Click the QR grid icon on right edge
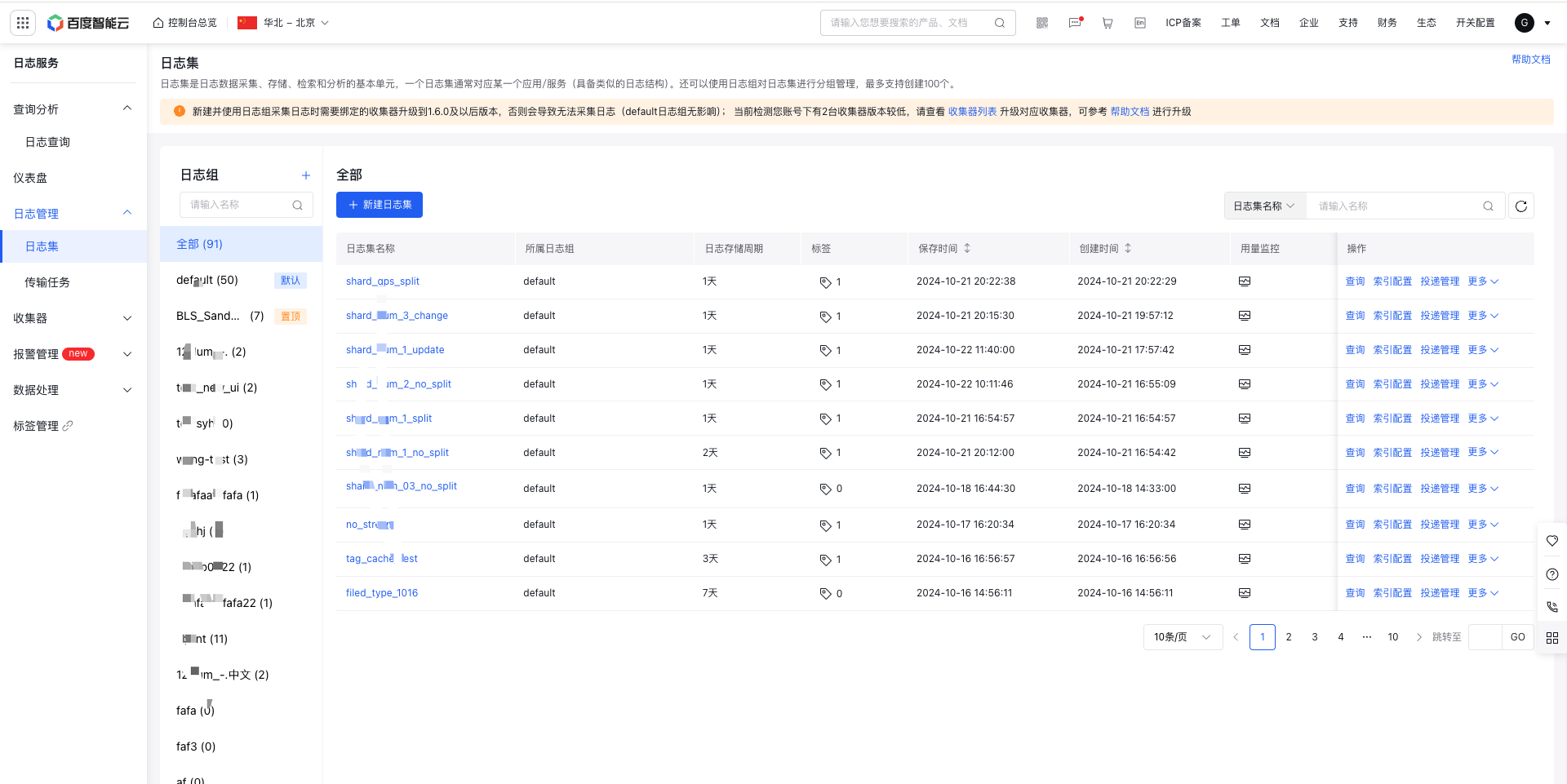 point(1552,638)
